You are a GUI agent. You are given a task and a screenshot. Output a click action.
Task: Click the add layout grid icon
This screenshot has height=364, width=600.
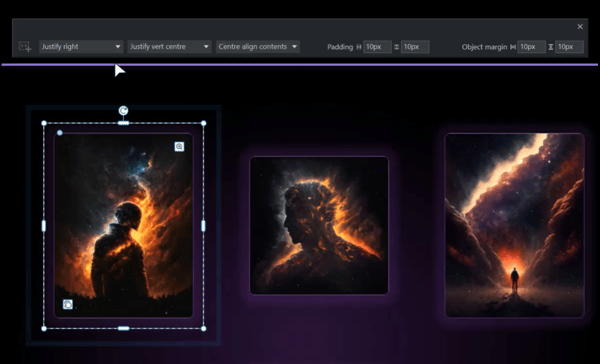tap(25, 47)
